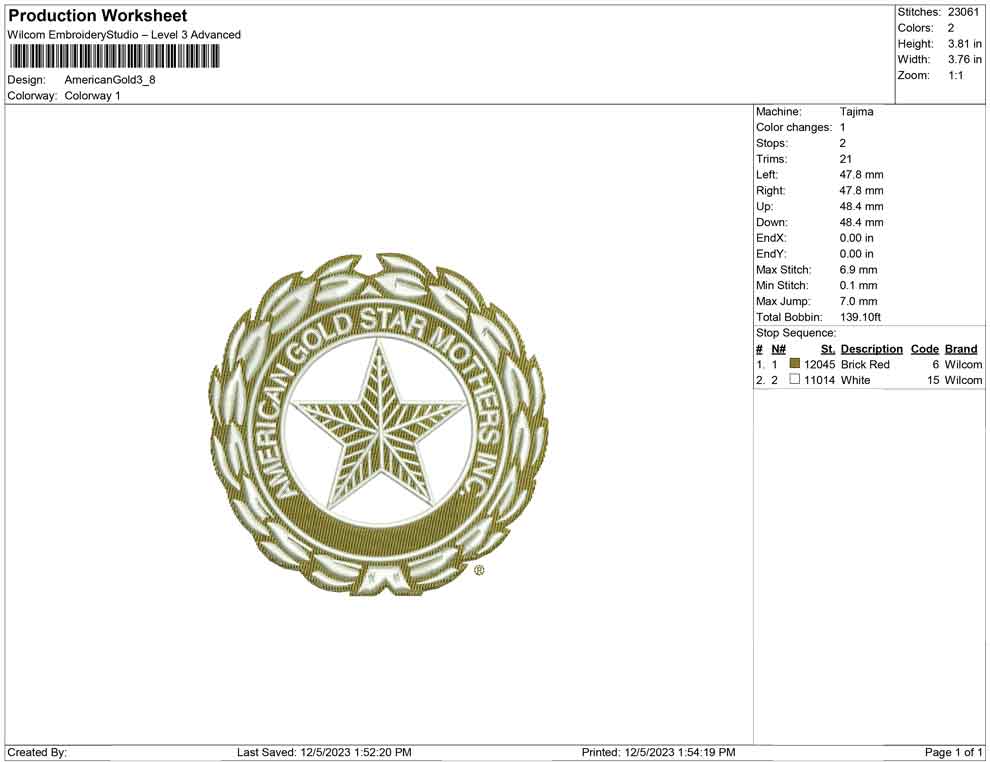Click the Brick Red color swatch
Viewport: 990px width, 762px height.
(x=795, y=364)
